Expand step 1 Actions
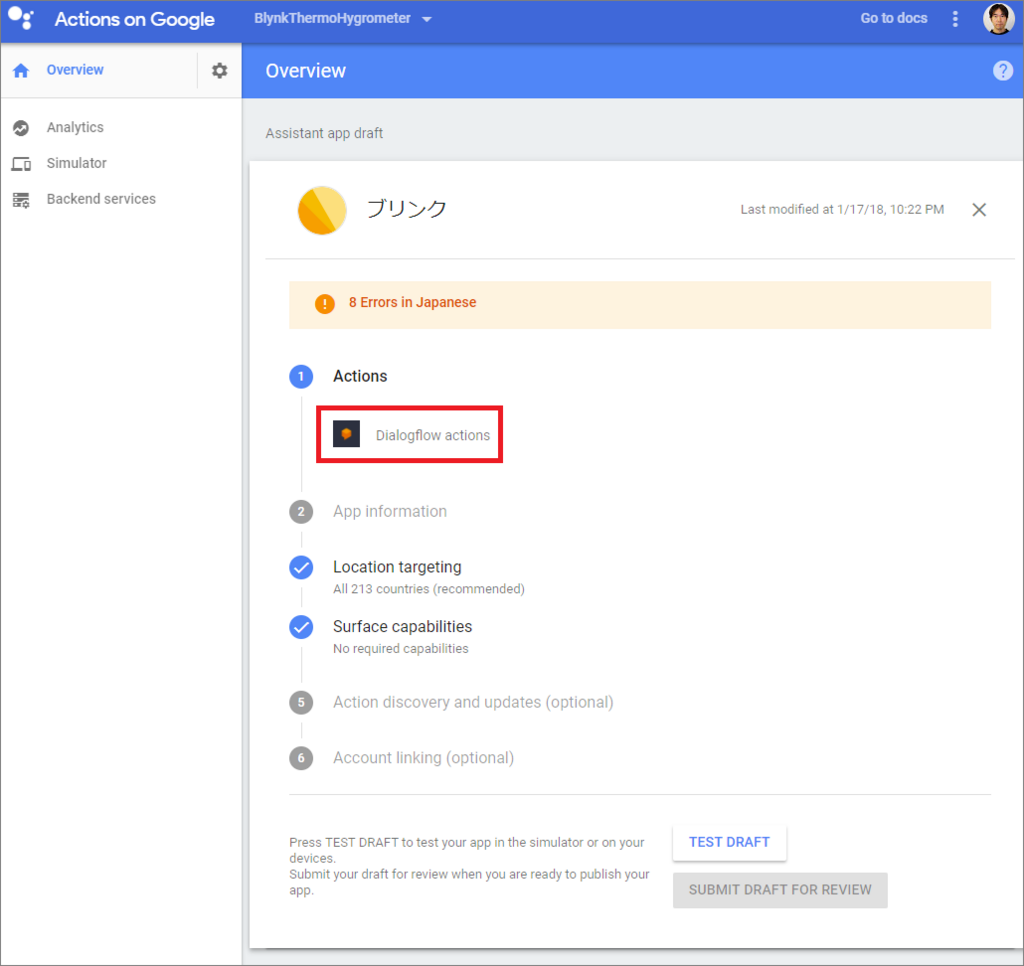 [x=360, y=376]
